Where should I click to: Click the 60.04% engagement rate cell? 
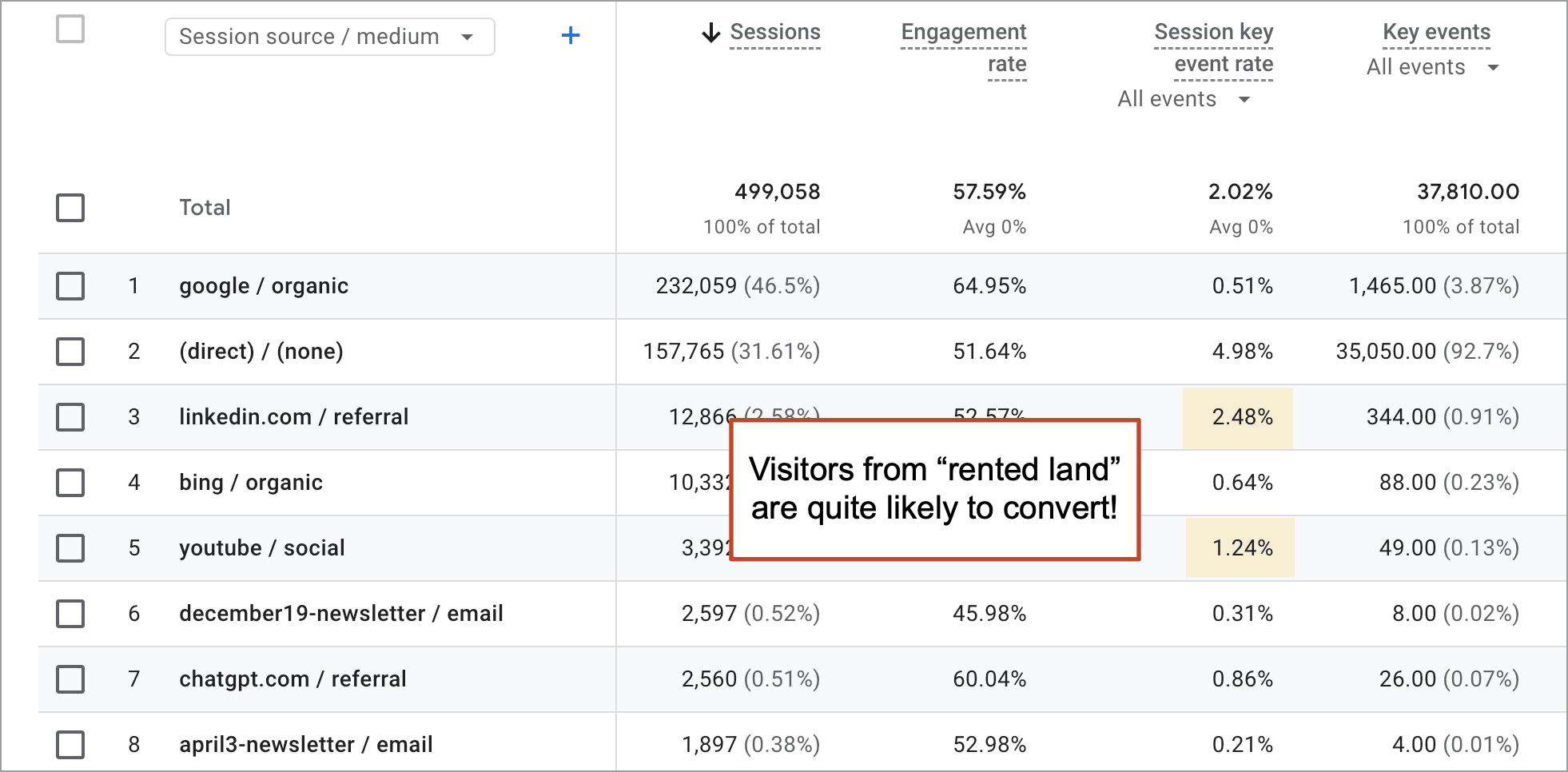point(989,679)
